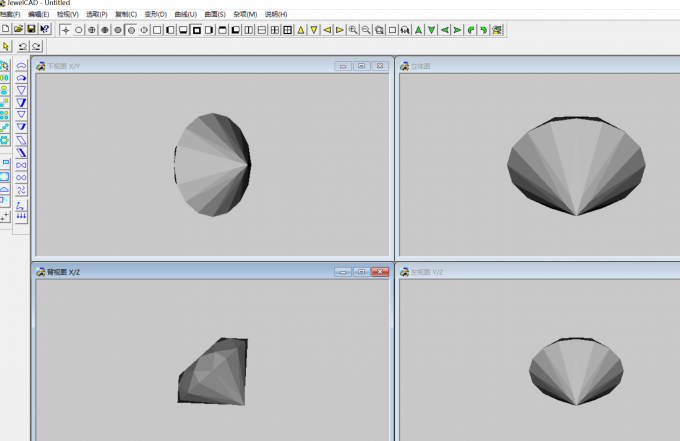Pick the filled arc-with-arrow surface tool
The height and width of the screenshot is (441, 680).
tap(21, 78)
